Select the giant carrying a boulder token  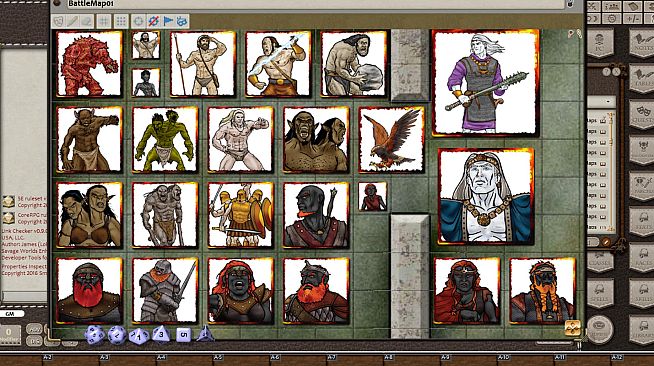click(x=354, y=64)
